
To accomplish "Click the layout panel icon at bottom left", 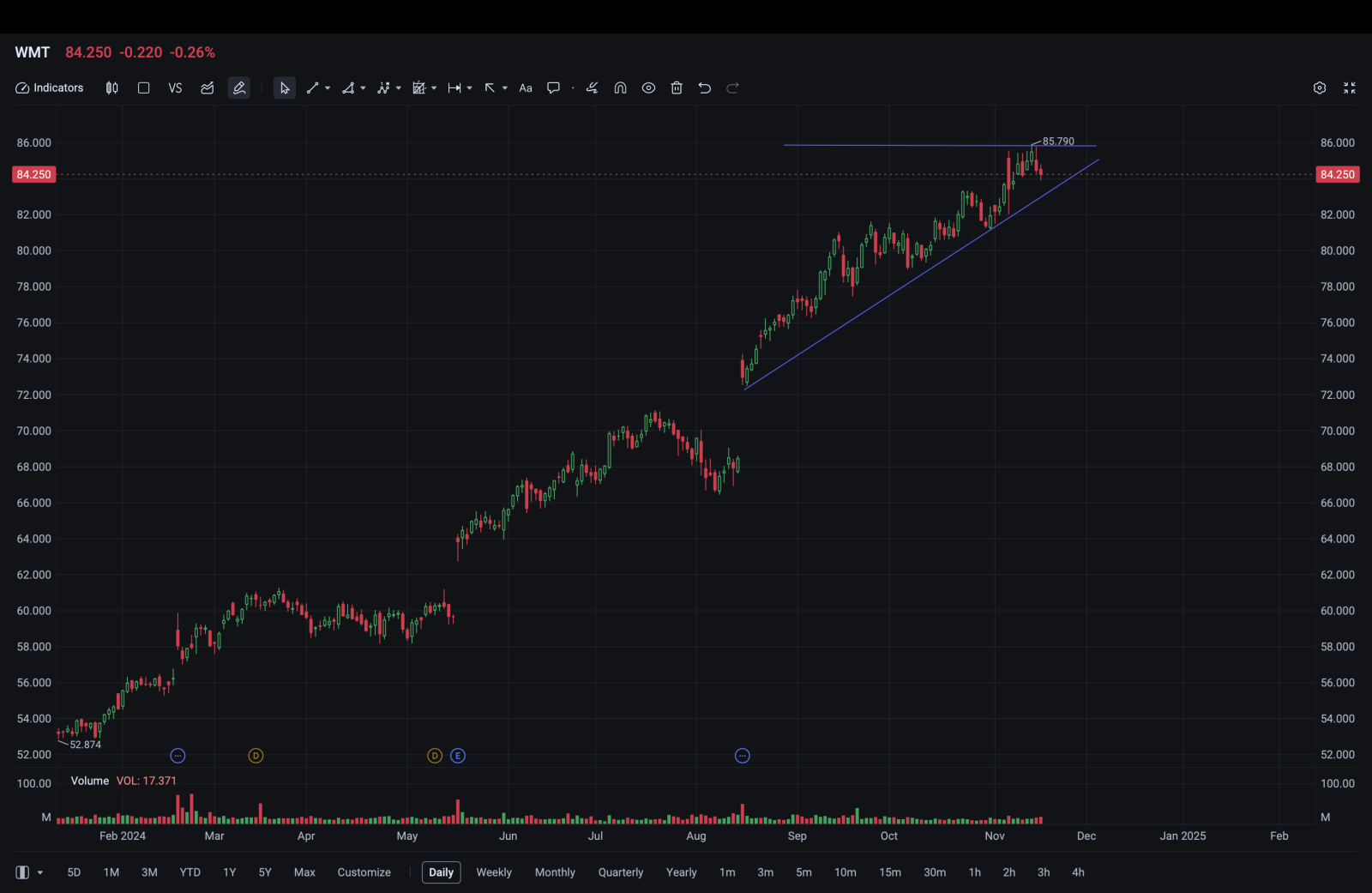I will tap(22, 872).
